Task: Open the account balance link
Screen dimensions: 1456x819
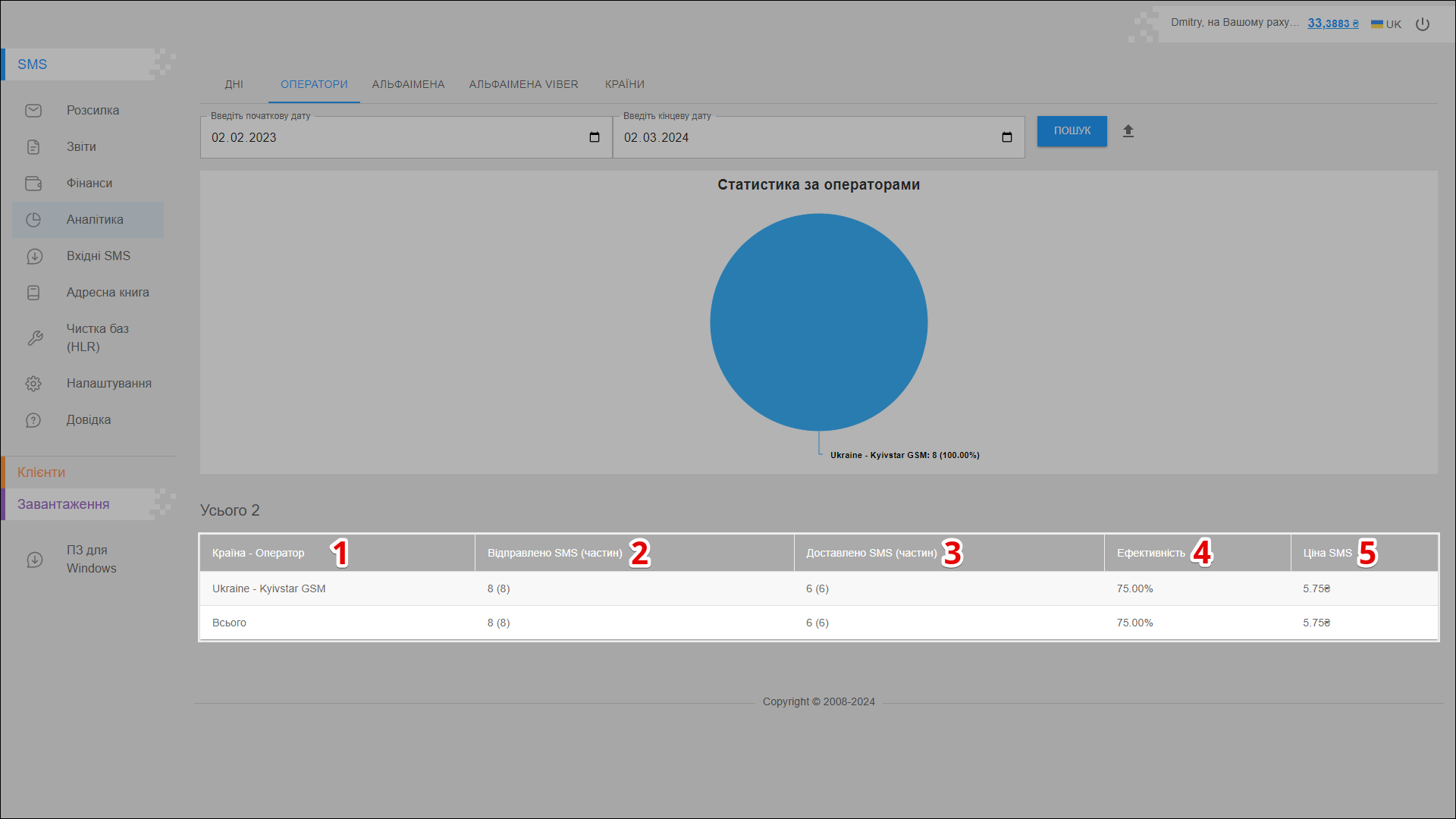Action: click(1332, 24)
